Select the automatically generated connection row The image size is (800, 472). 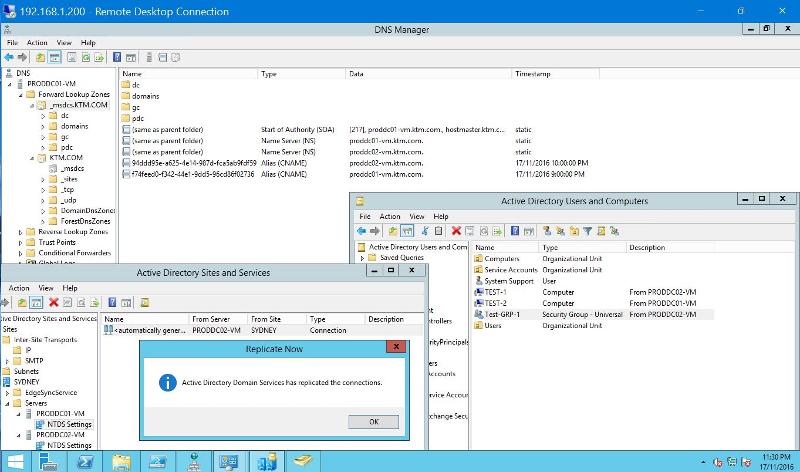click(262, 331)
